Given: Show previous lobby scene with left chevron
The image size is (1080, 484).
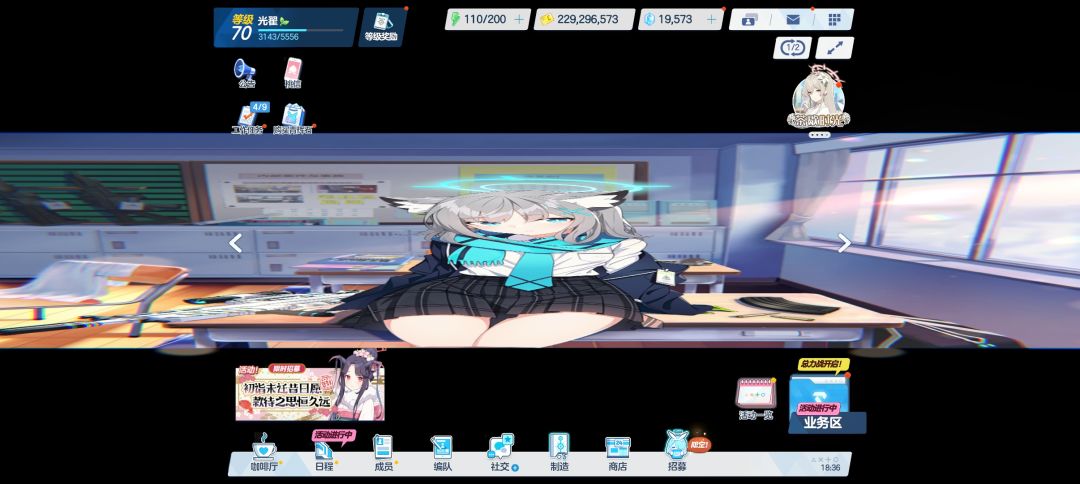Looking at the screenshot, I should (x=236, y=243).
